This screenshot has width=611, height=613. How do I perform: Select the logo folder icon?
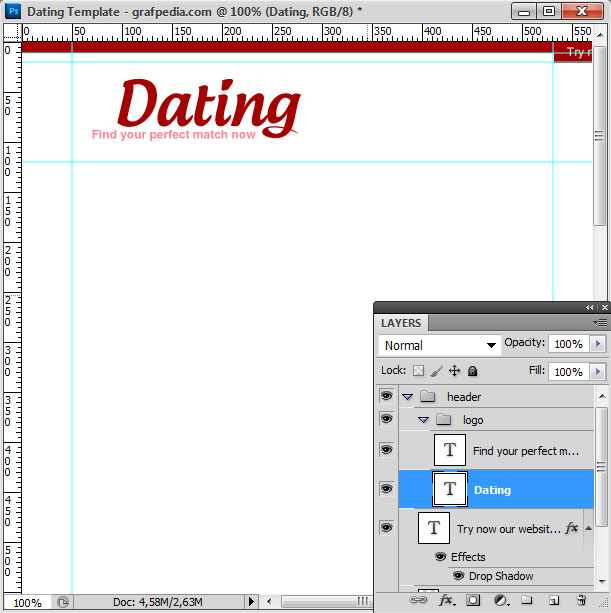point(443,419)
